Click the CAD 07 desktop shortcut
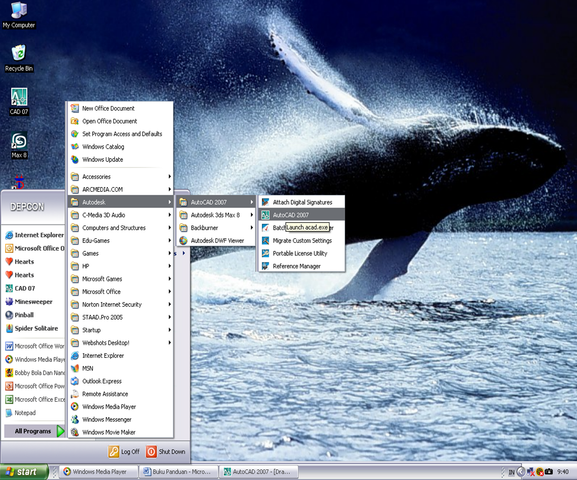The image size is (577, 480). coord(19,102)
